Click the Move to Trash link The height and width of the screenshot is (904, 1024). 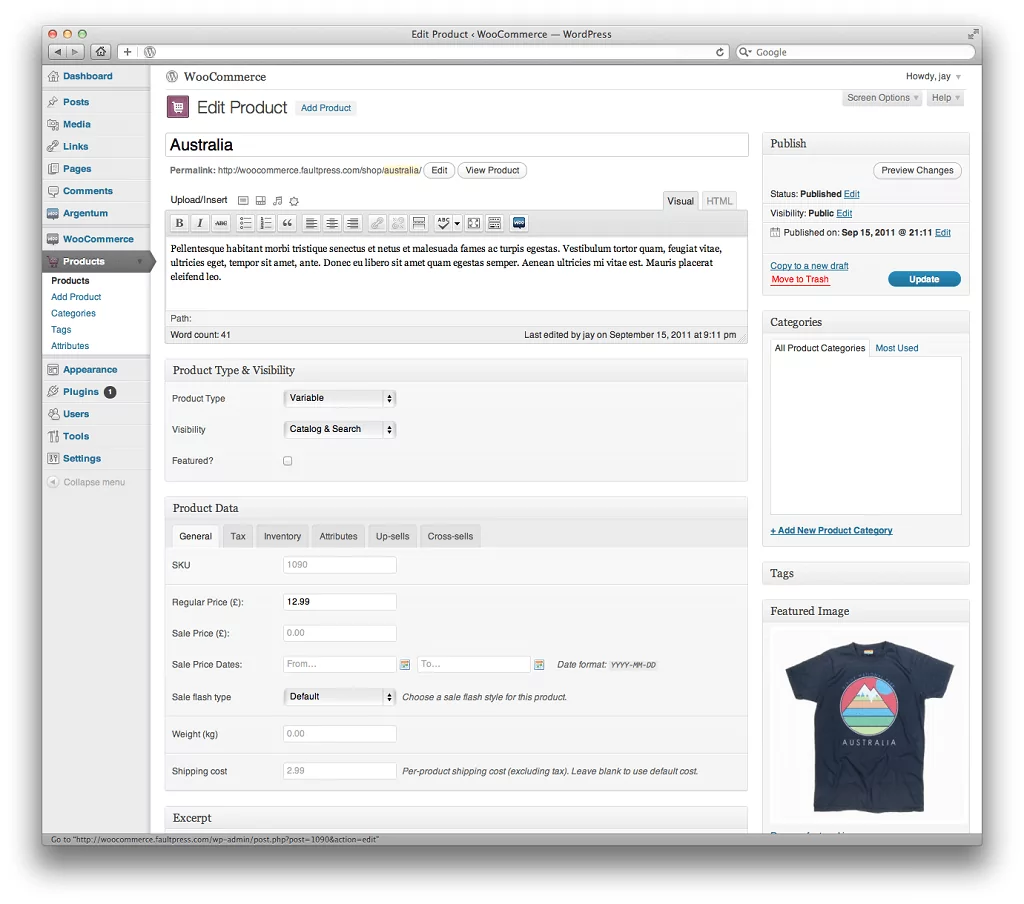pyautogui.click(x=800, y=280)
